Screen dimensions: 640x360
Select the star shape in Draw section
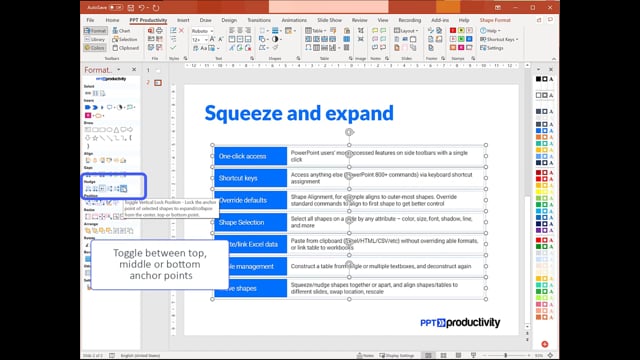pos(95,138)
